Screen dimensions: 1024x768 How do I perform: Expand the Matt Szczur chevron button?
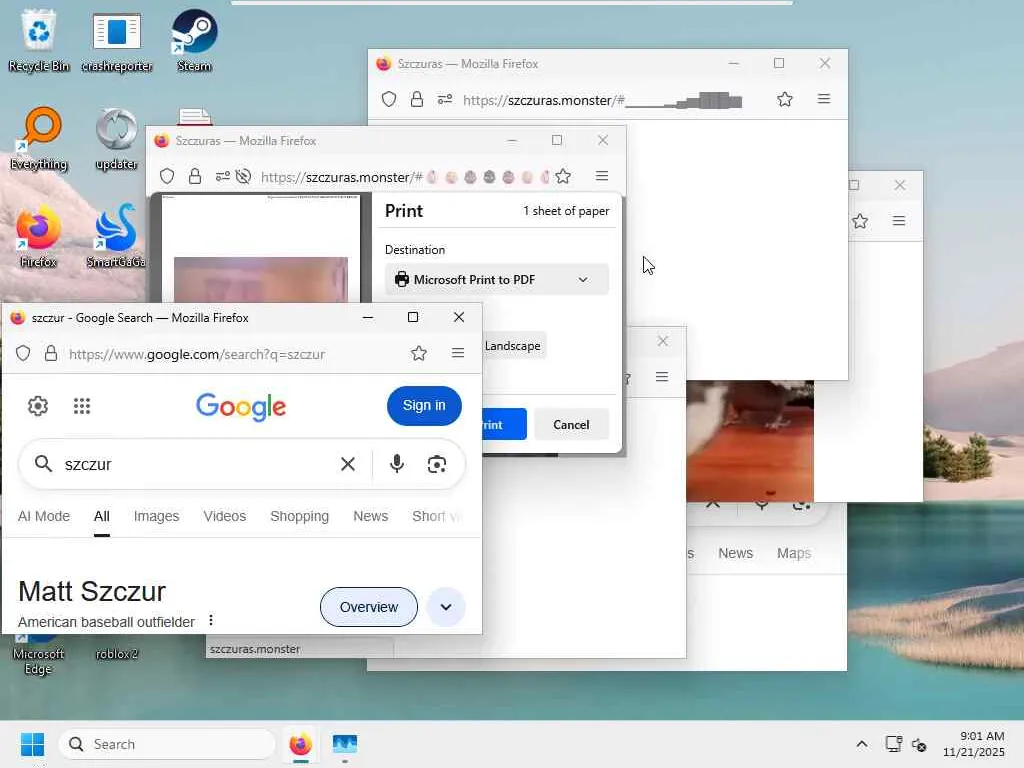[445, 607]
